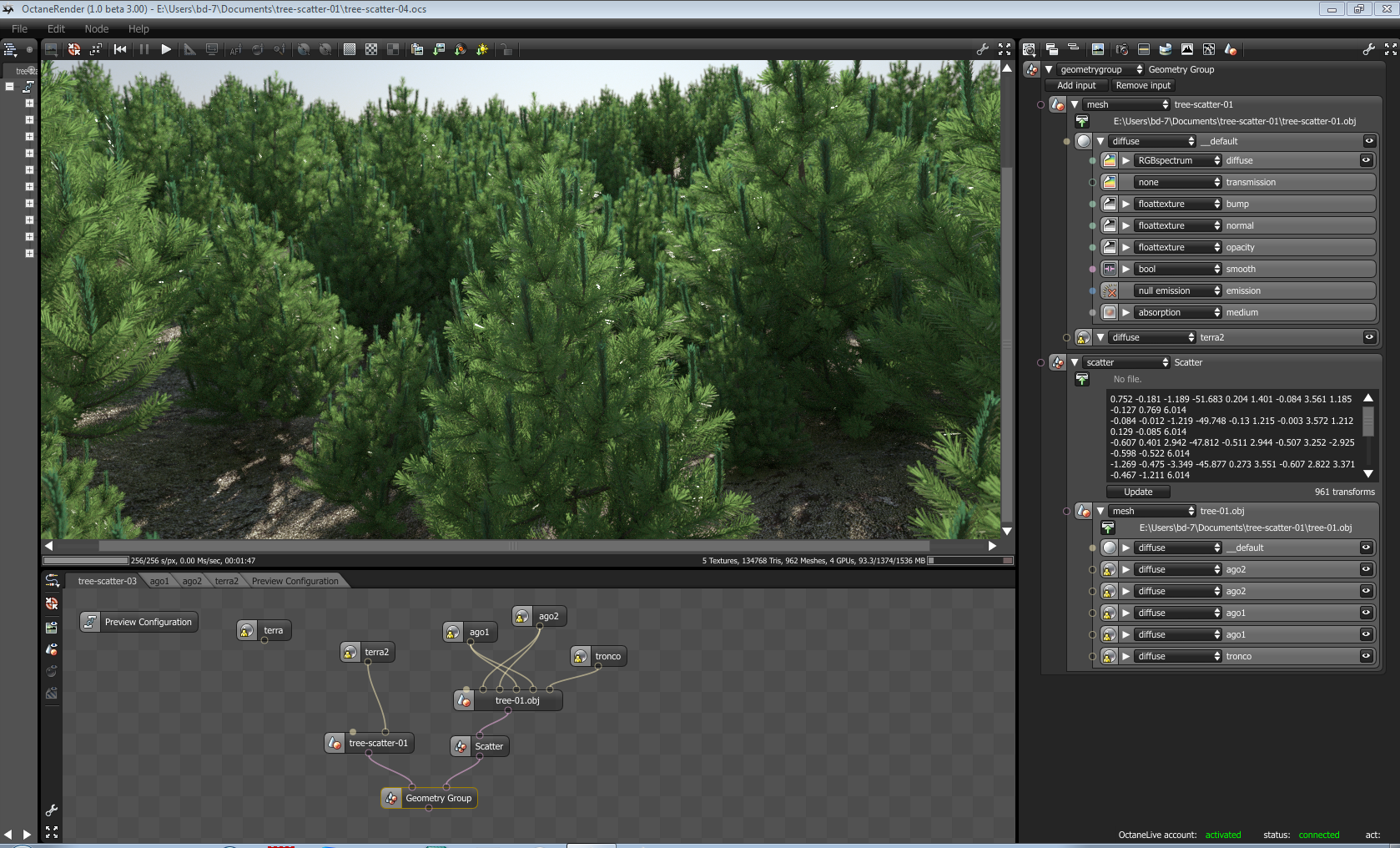The image size is (1400, 848).
Task: Click the sun with green arrow icon
Action: coord(482,49)
